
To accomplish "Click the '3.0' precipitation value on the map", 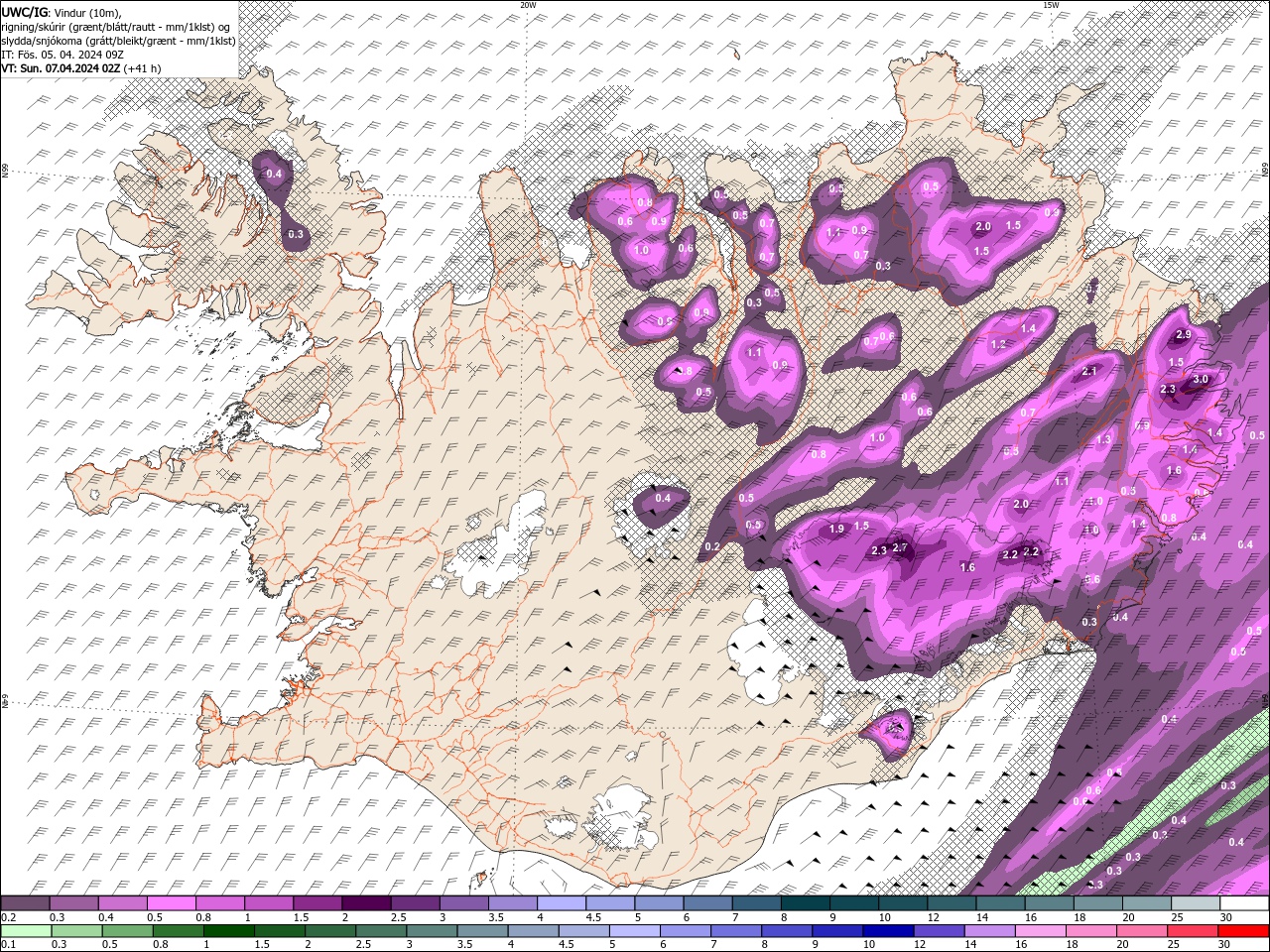I will (x=1201, y=379).
